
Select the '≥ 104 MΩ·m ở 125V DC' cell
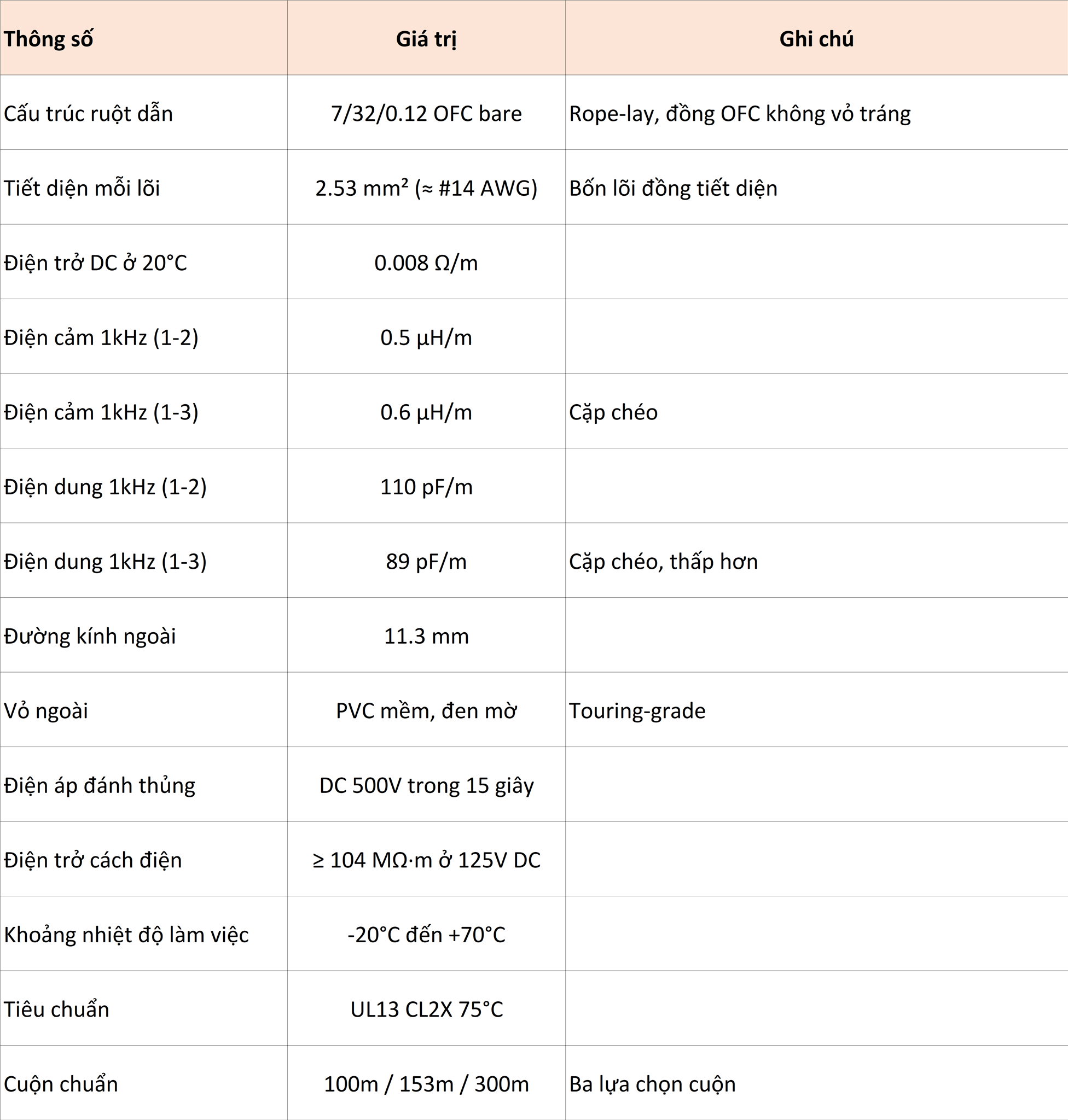[x=426, y=858]
